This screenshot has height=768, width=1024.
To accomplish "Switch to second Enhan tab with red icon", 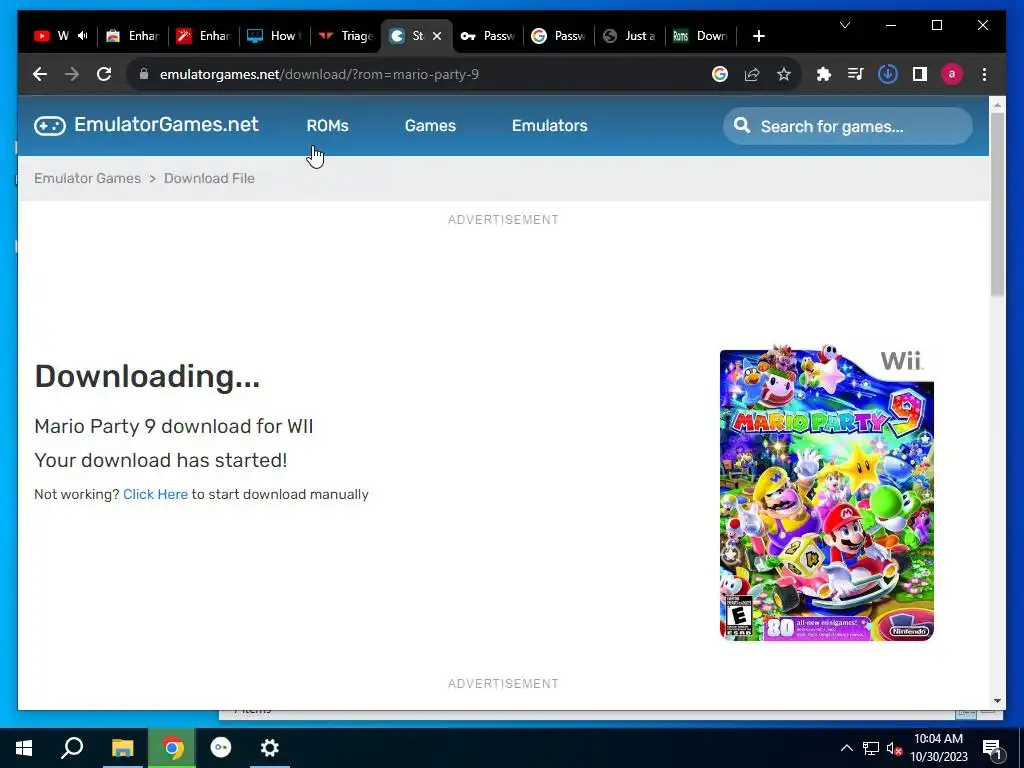I will tap(204, 36).
